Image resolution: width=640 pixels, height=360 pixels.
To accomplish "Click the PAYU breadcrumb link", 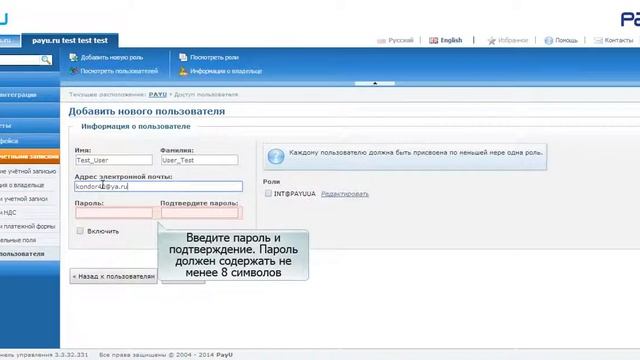I will (x=158, y=94).
